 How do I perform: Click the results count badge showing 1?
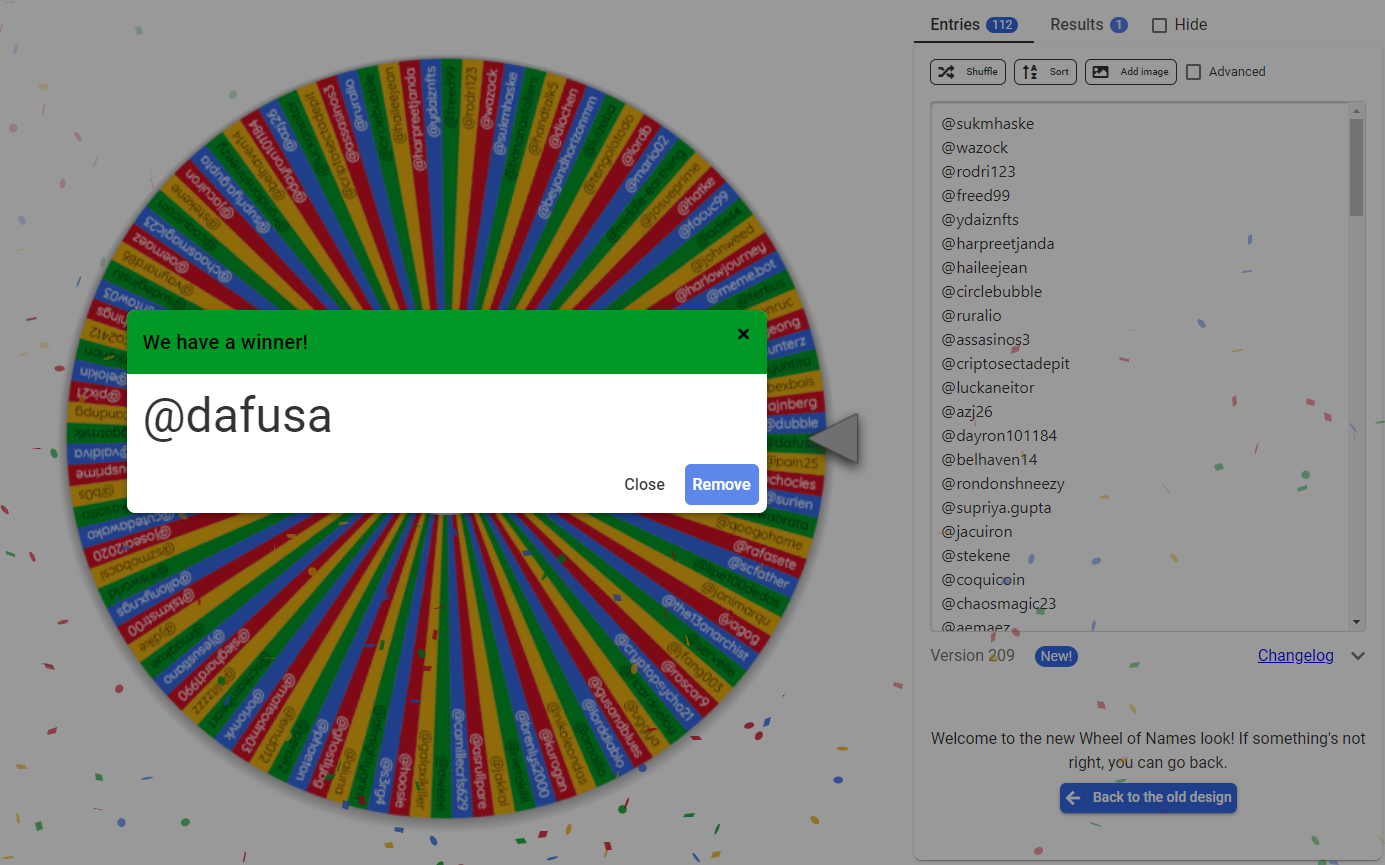[1119, 25]
